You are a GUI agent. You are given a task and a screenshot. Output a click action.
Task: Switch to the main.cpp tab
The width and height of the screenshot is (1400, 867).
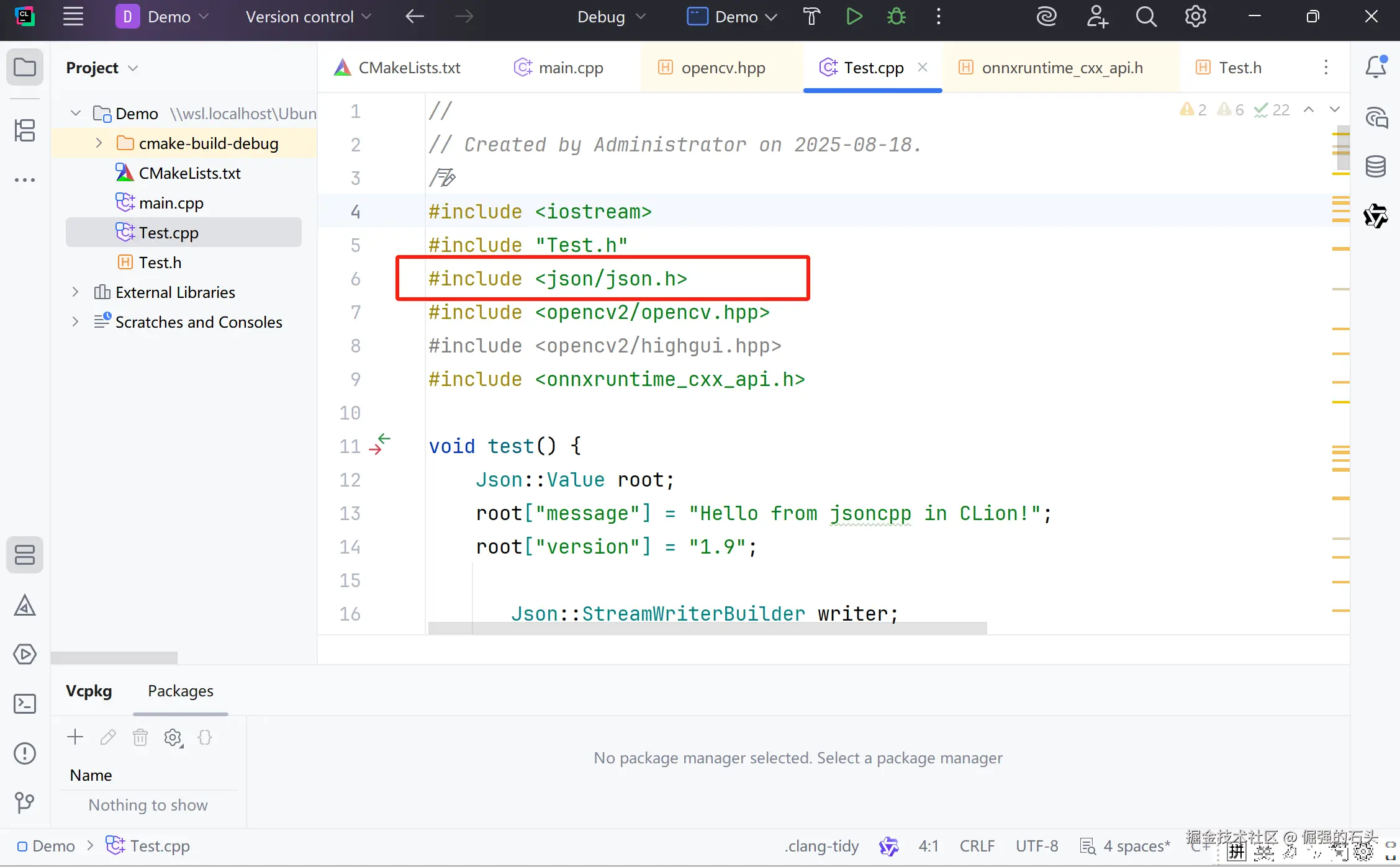pyautogui.click(x=559, y=68)
